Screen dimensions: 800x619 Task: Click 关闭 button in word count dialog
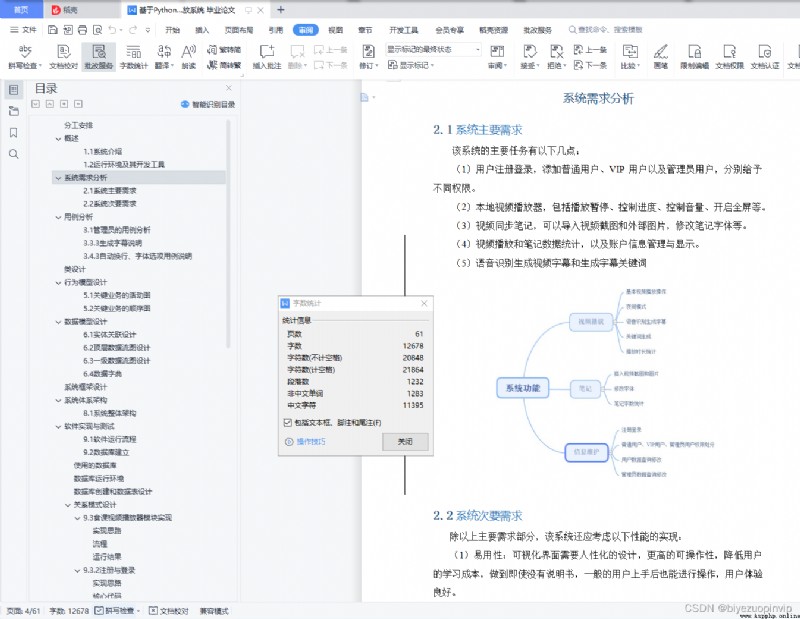pyautogui.click(x=405, y=441)
